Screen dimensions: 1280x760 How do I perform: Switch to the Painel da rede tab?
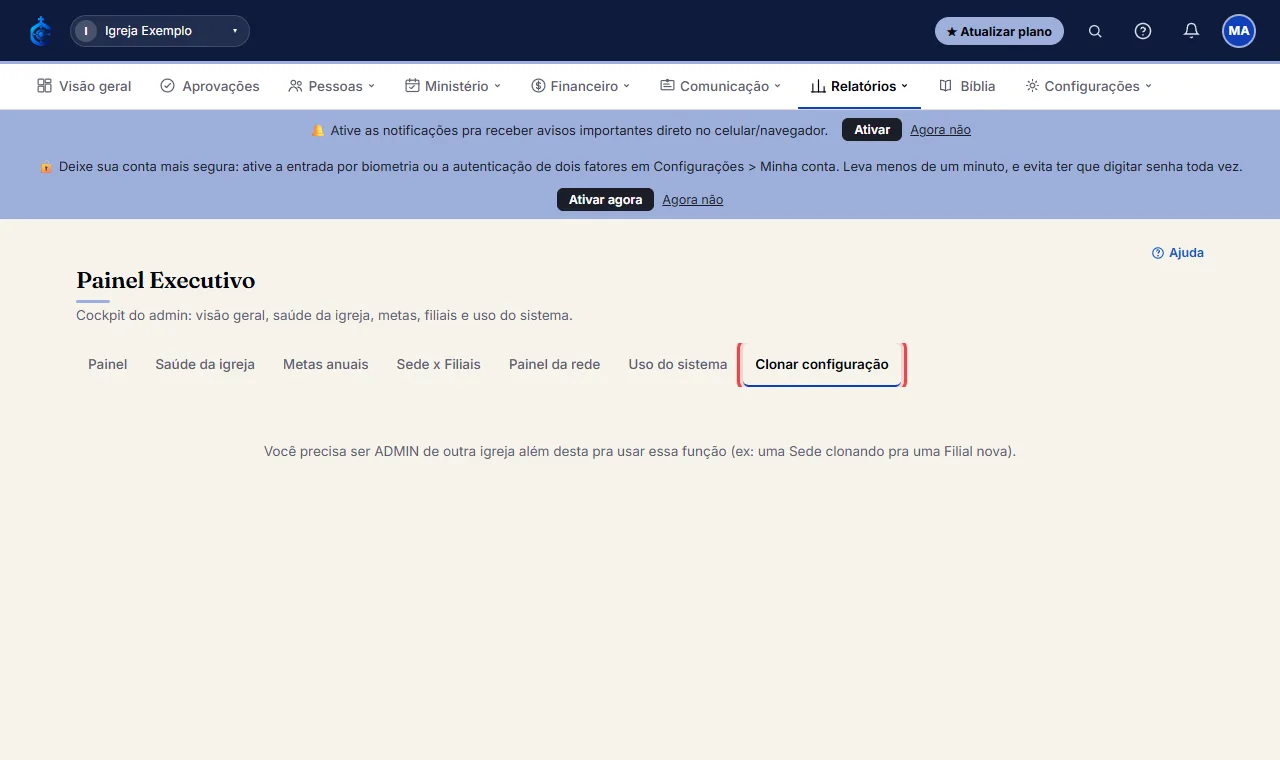pyautogui.click(x=555, y=364)
